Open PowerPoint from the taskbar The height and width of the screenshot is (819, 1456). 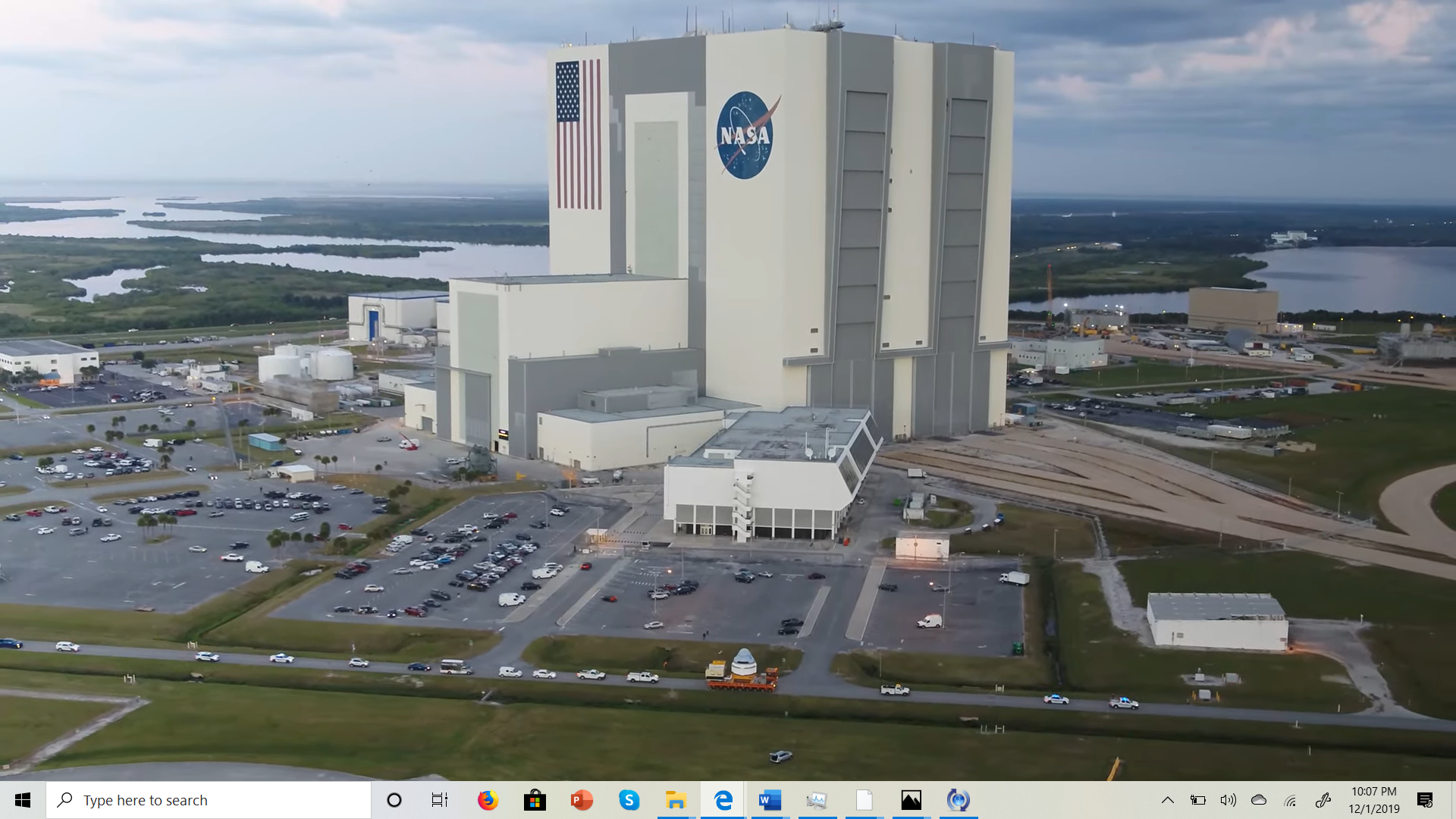pyautogui.click(x=582, y=800)
